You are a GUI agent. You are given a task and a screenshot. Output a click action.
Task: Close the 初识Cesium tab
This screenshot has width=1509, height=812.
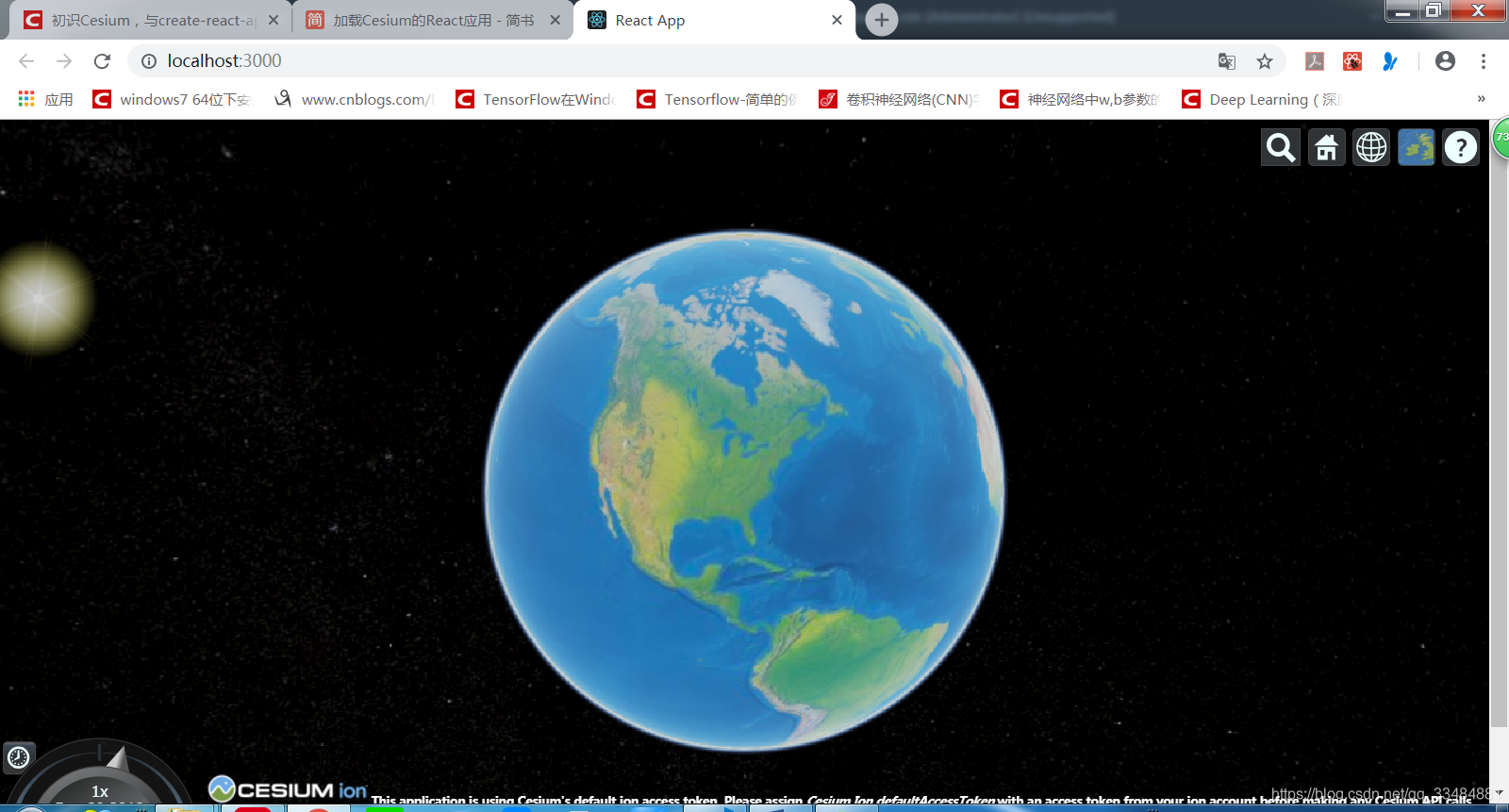point(273,20)
